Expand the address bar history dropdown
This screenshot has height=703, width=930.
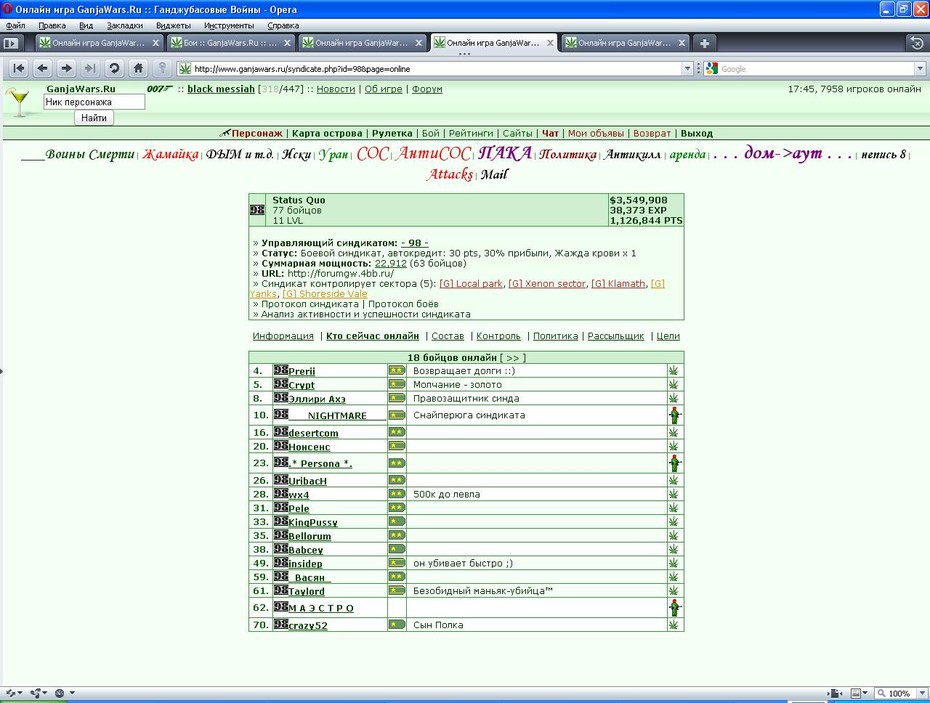click(x=687, y=69)
